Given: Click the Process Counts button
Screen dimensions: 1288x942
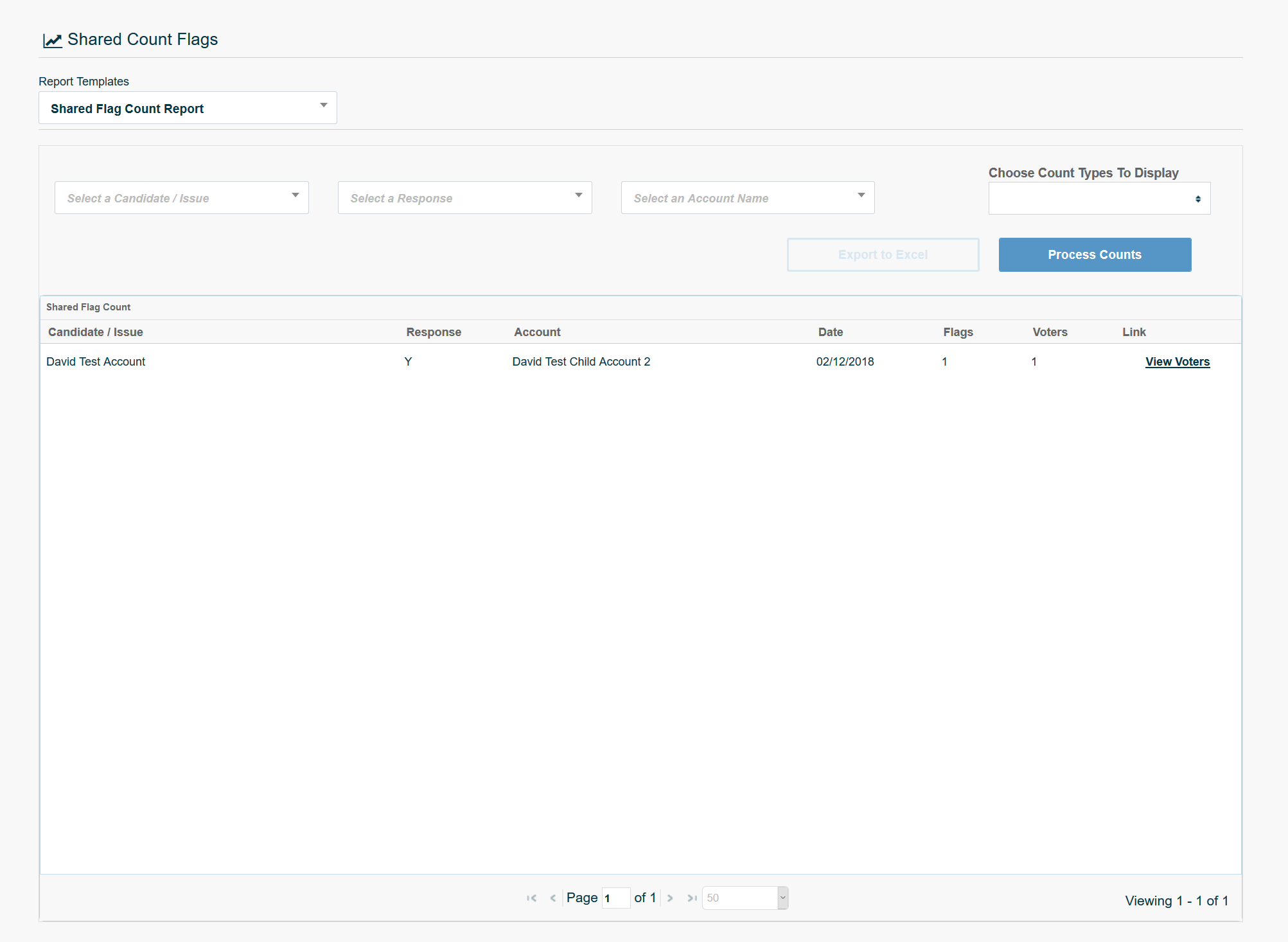Looking at the screenshot, I should [1094, 254].
